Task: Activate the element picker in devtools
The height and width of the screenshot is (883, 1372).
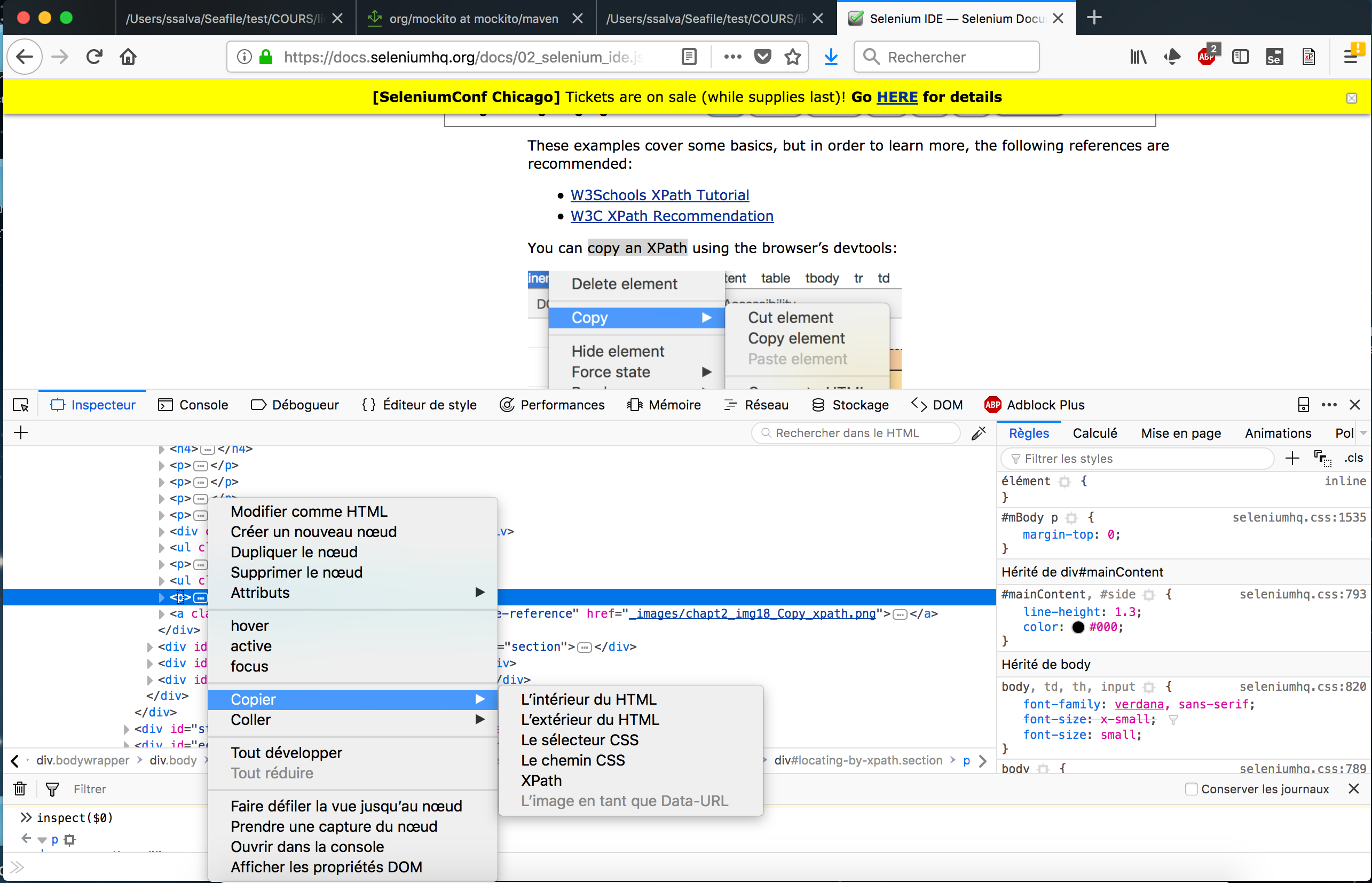Action: [20, 405]
